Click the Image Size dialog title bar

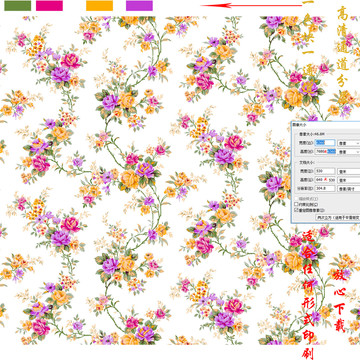(x=326, y=124)
